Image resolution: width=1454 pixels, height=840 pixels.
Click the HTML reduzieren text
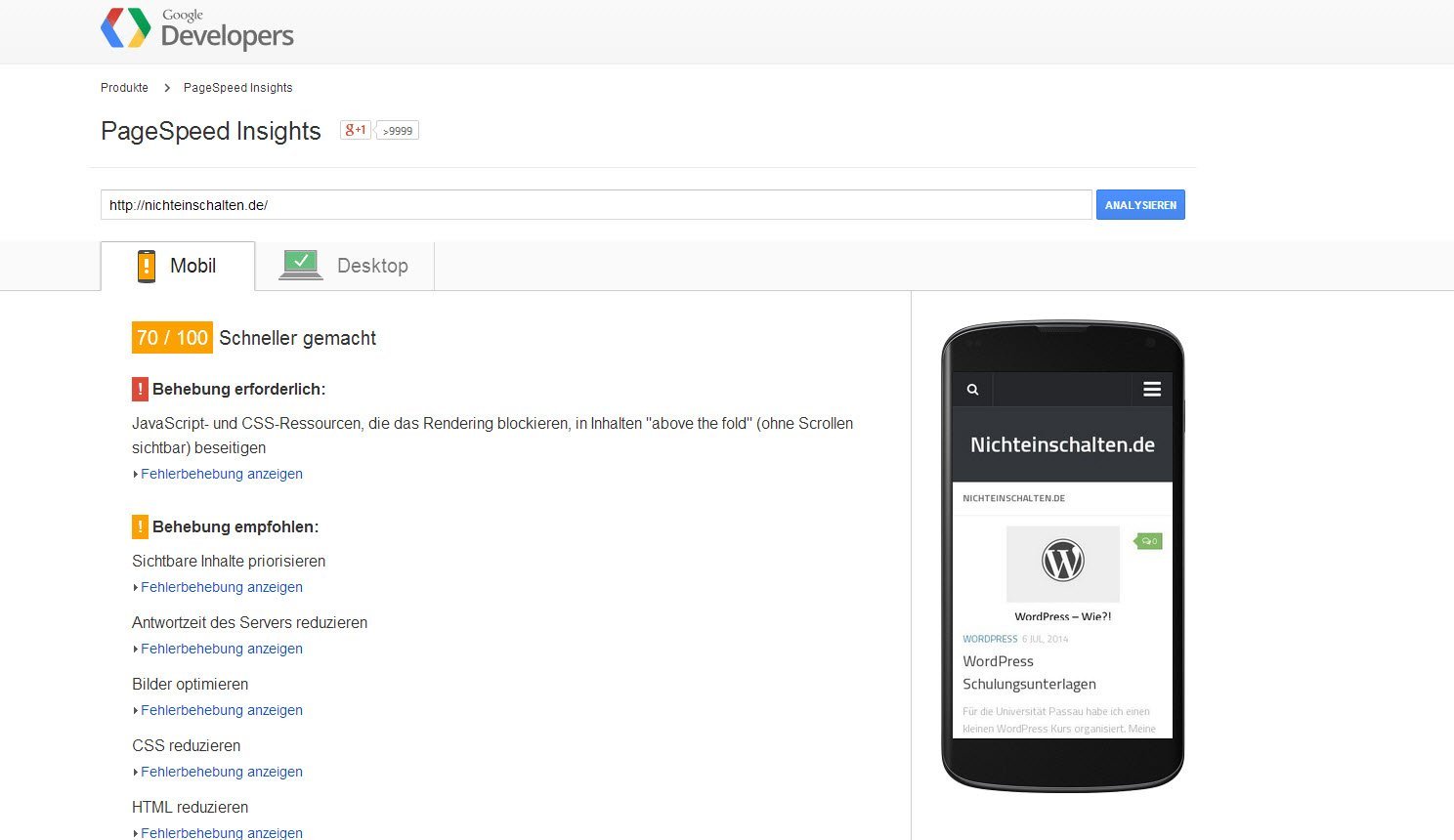pyautogui.click(x=190, y=808)
